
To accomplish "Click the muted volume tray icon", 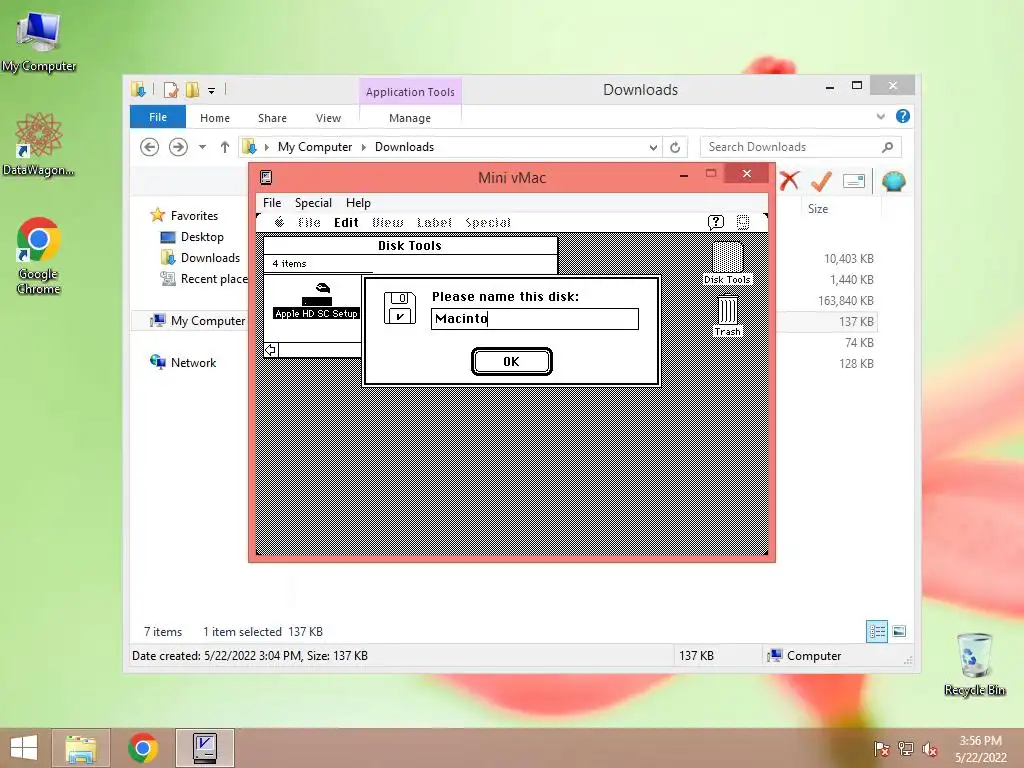I will pyautogui.click(x=929, y=748).
